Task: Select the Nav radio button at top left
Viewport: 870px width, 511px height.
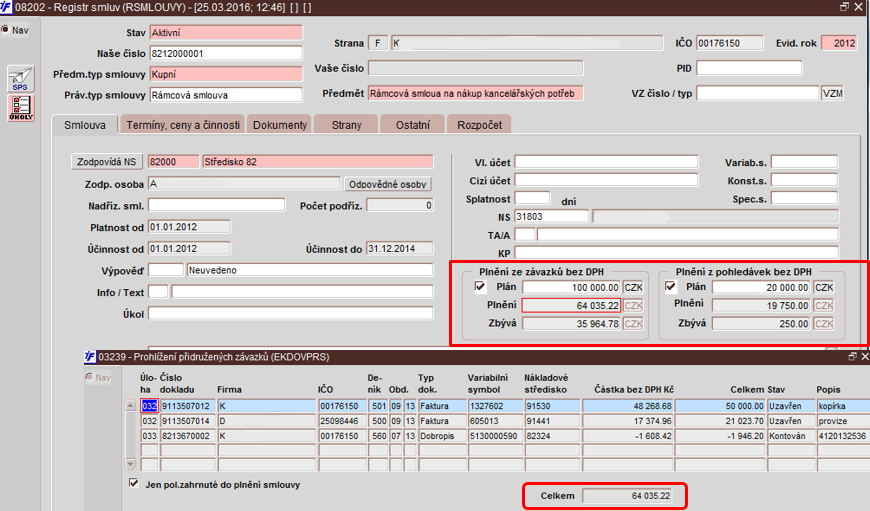Action: coord(5,29)
